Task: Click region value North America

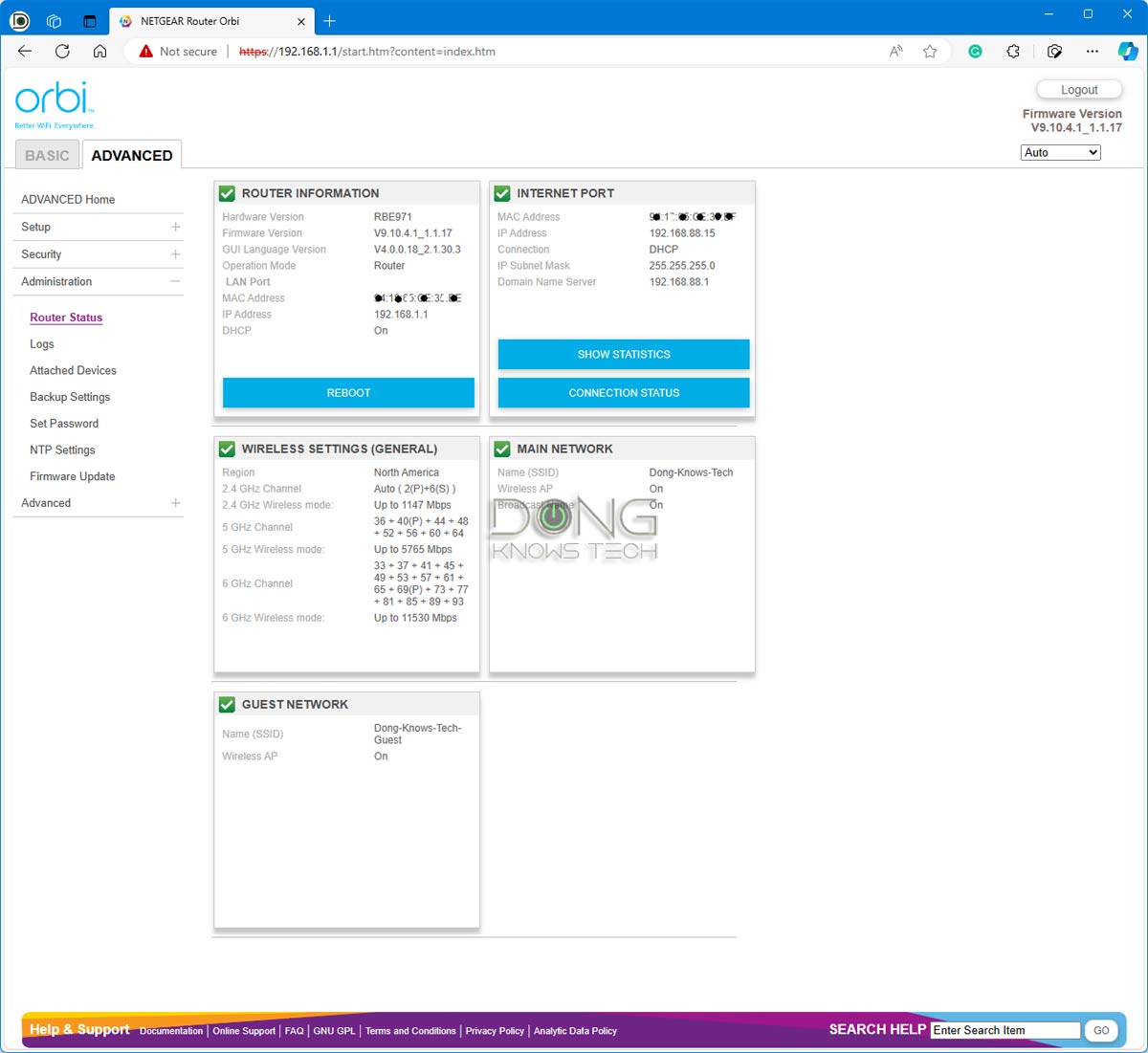Action: tap(407, 472)
